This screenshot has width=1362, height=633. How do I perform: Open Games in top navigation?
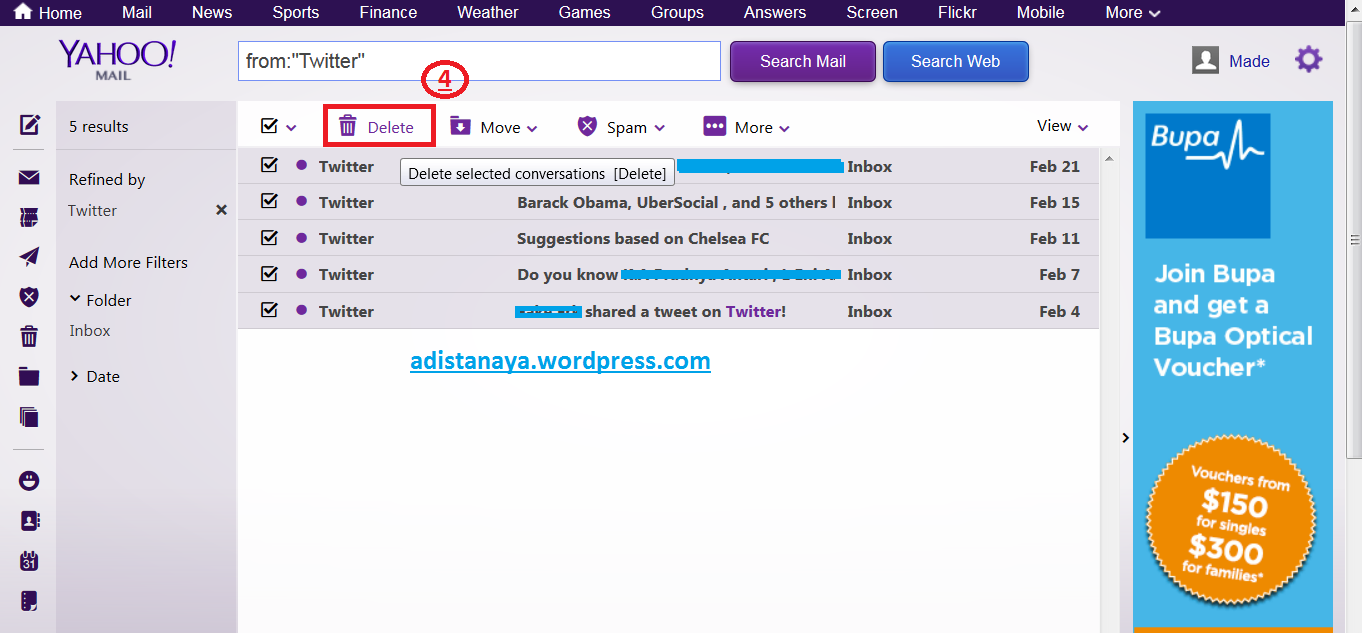pyautogui.click(x=585, y=12)
